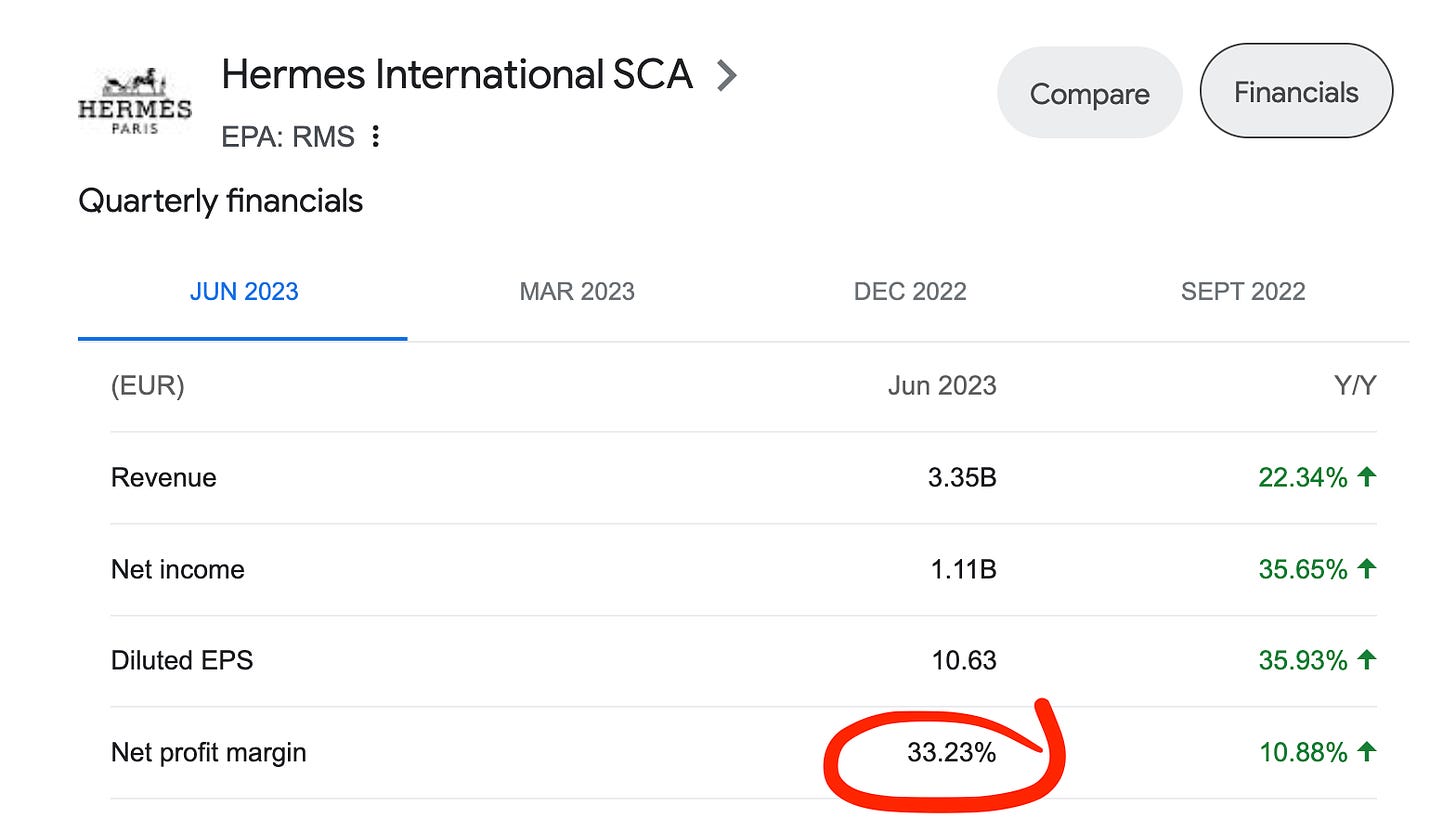Screen dimensions: 1456x819
Task: Click the circled 33.23% net profit margin value
Action: (951, 753)
